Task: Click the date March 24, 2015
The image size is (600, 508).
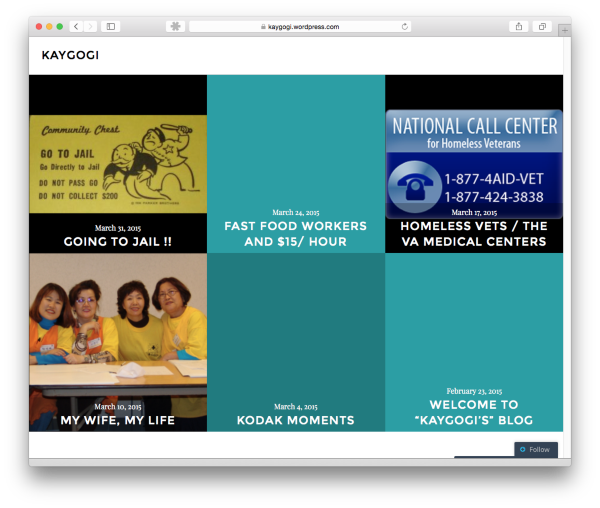Action: (296, 212)
